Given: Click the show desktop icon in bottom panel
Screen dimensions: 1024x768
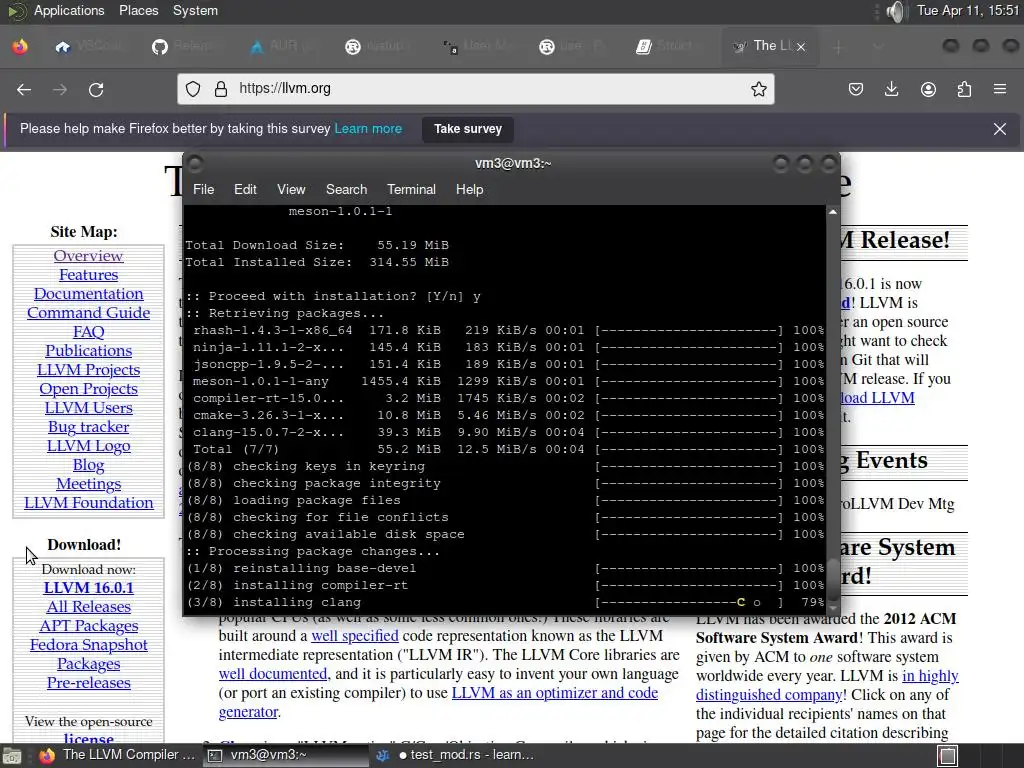Looking at the screenshot, I should pos(11,756).
